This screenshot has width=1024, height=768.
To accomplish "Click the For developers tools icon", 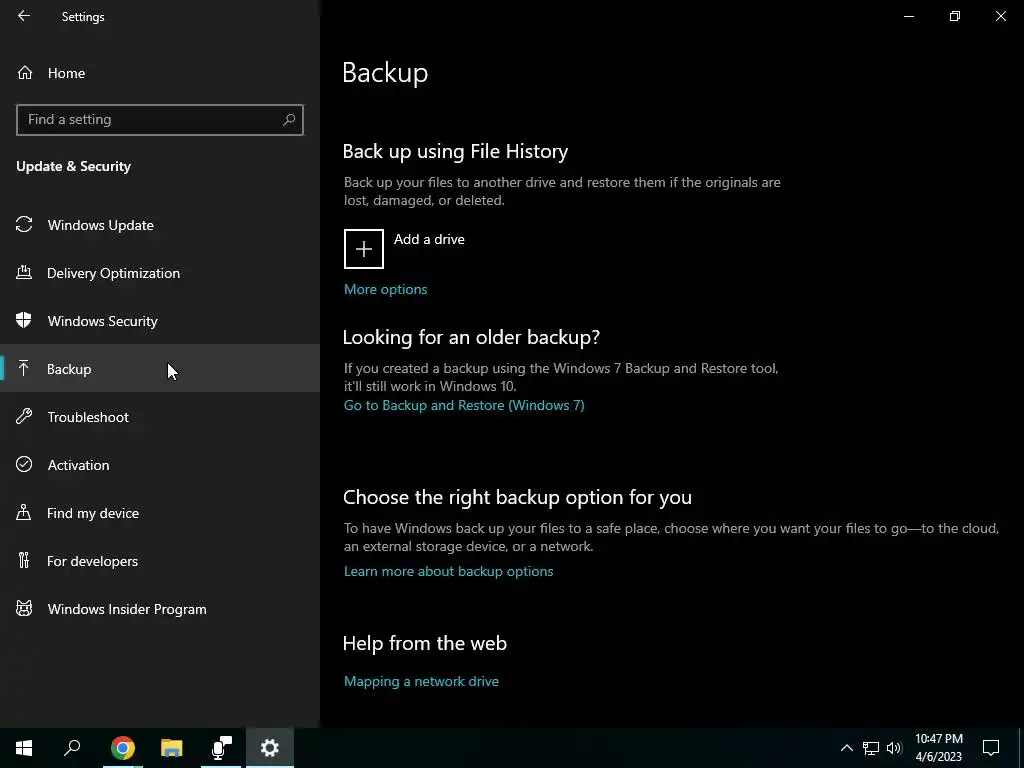I will tap(24, 560).
